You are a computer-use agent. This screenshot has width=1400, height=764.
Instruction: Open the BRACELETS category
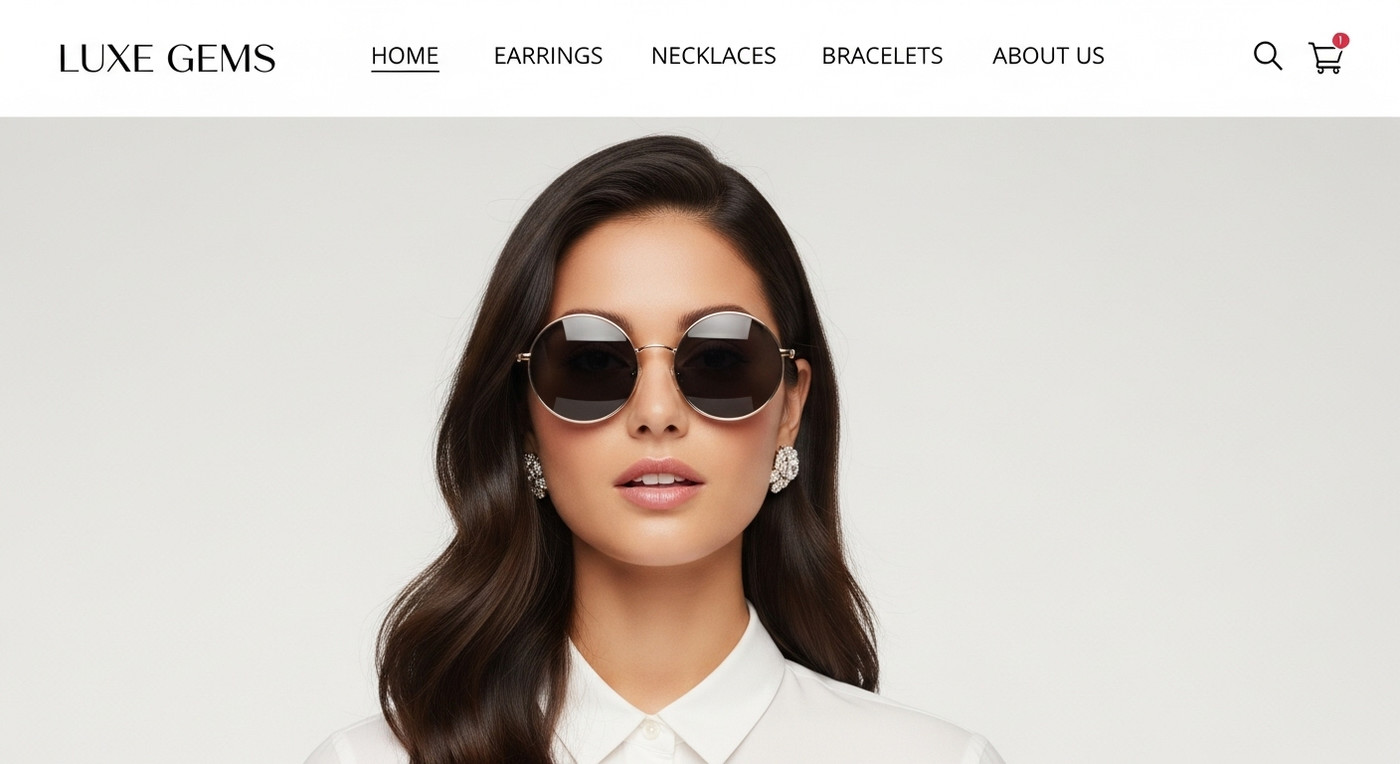click(882, 56)
